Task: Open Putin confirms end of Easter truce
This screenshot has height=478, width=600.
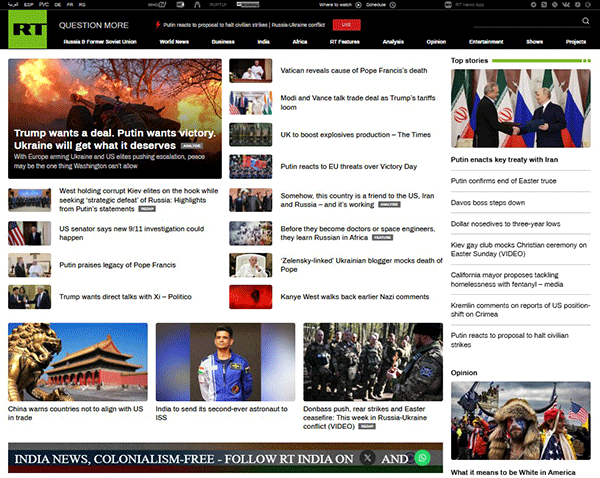Action: pyautogui.click(x=503, y=181)
